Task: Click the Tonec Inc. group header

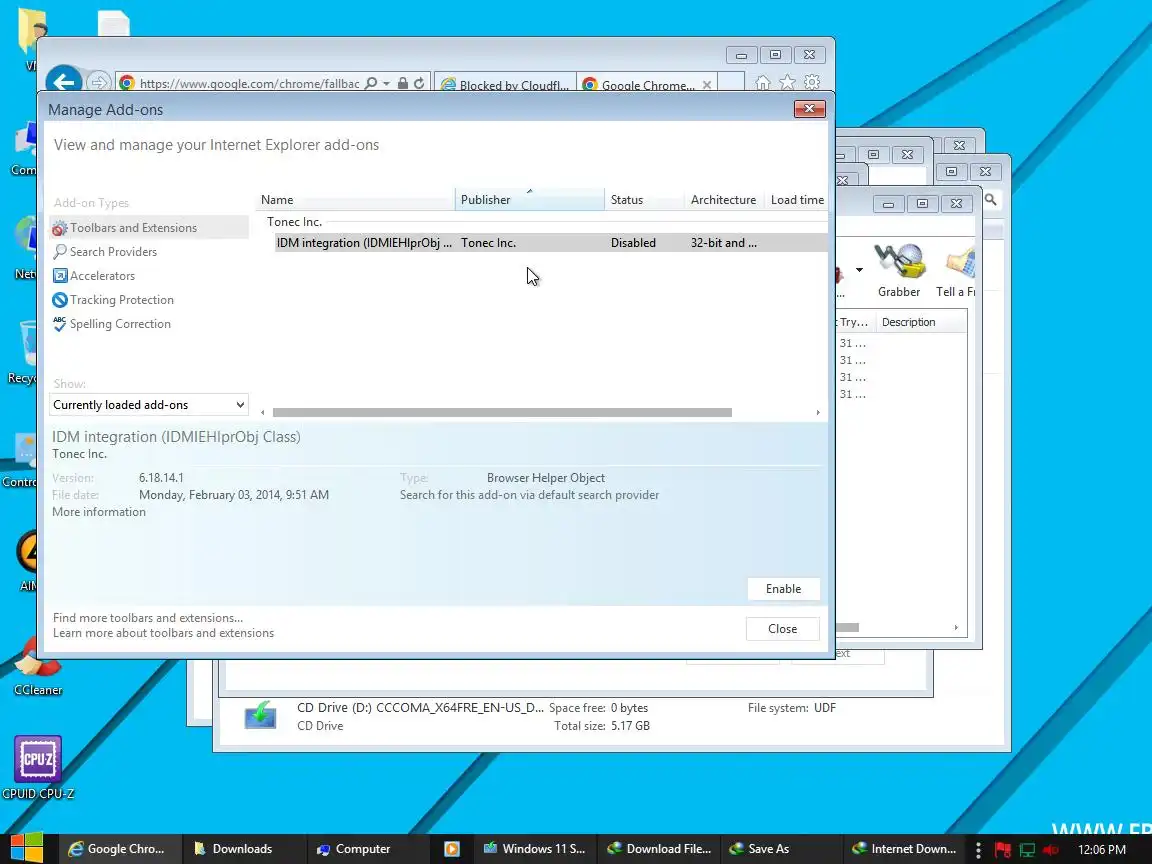Action: pos(294,222)
